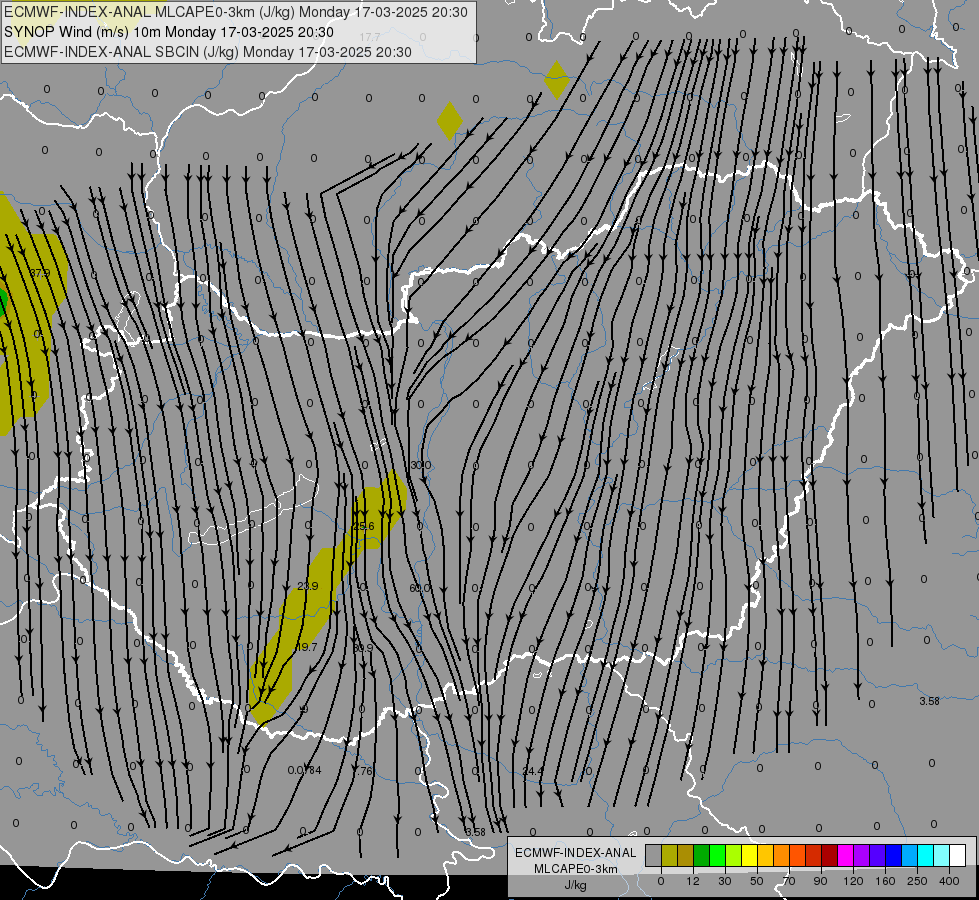Click legend scale value 90

(x=820, y=881)
